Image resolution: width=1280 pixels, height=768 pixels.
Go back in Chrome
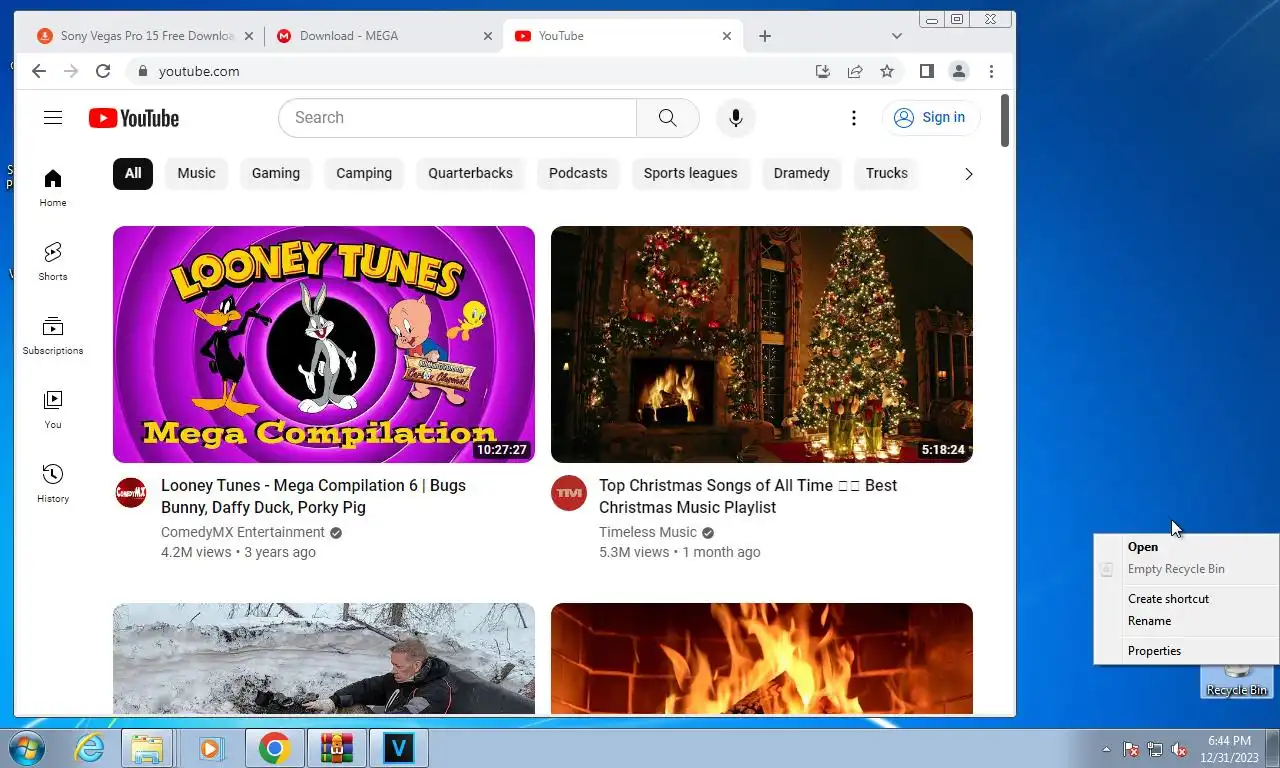(38, 71)
